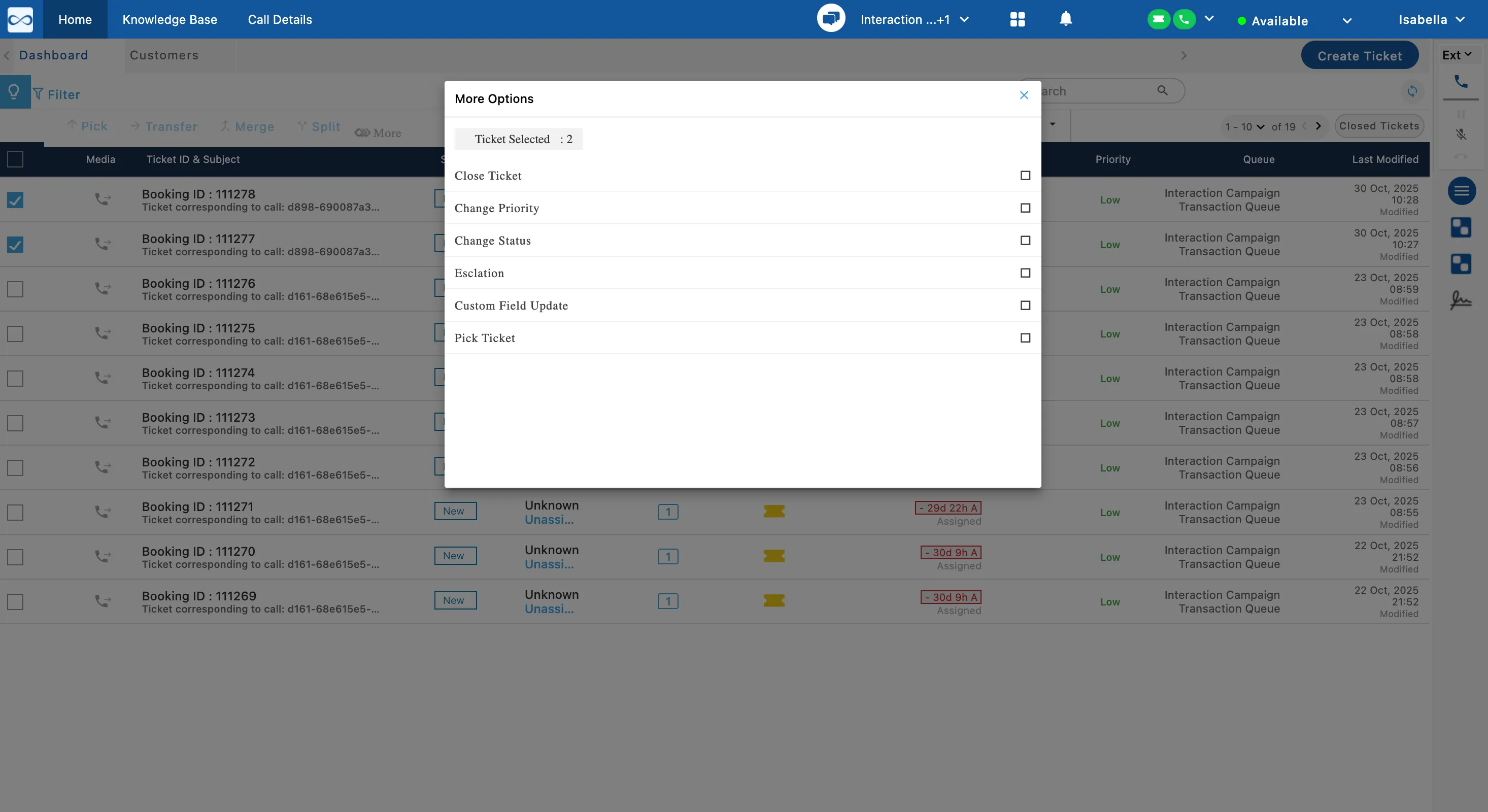Screen dimensions: 1488x812
Task: Check the Change Priority option
Action: pos(1025,208)
